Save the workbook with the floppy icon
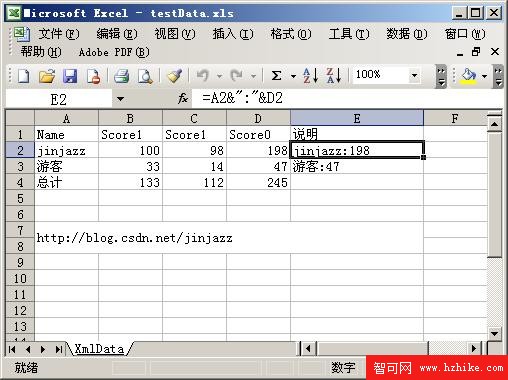This screenshot has height=380, width=508. click(x=70, y=76)
